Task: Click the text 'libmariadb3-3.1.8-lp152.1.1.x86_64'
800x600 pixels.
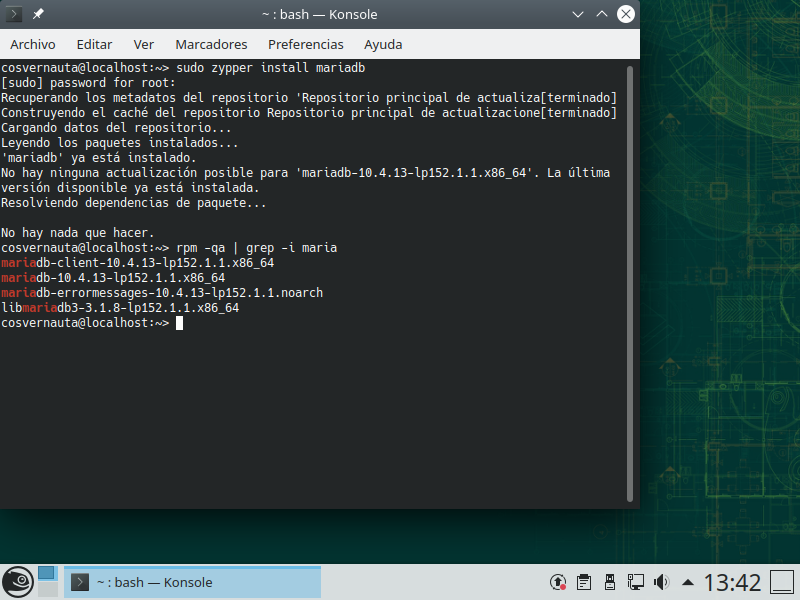Action: click(120, 308)
